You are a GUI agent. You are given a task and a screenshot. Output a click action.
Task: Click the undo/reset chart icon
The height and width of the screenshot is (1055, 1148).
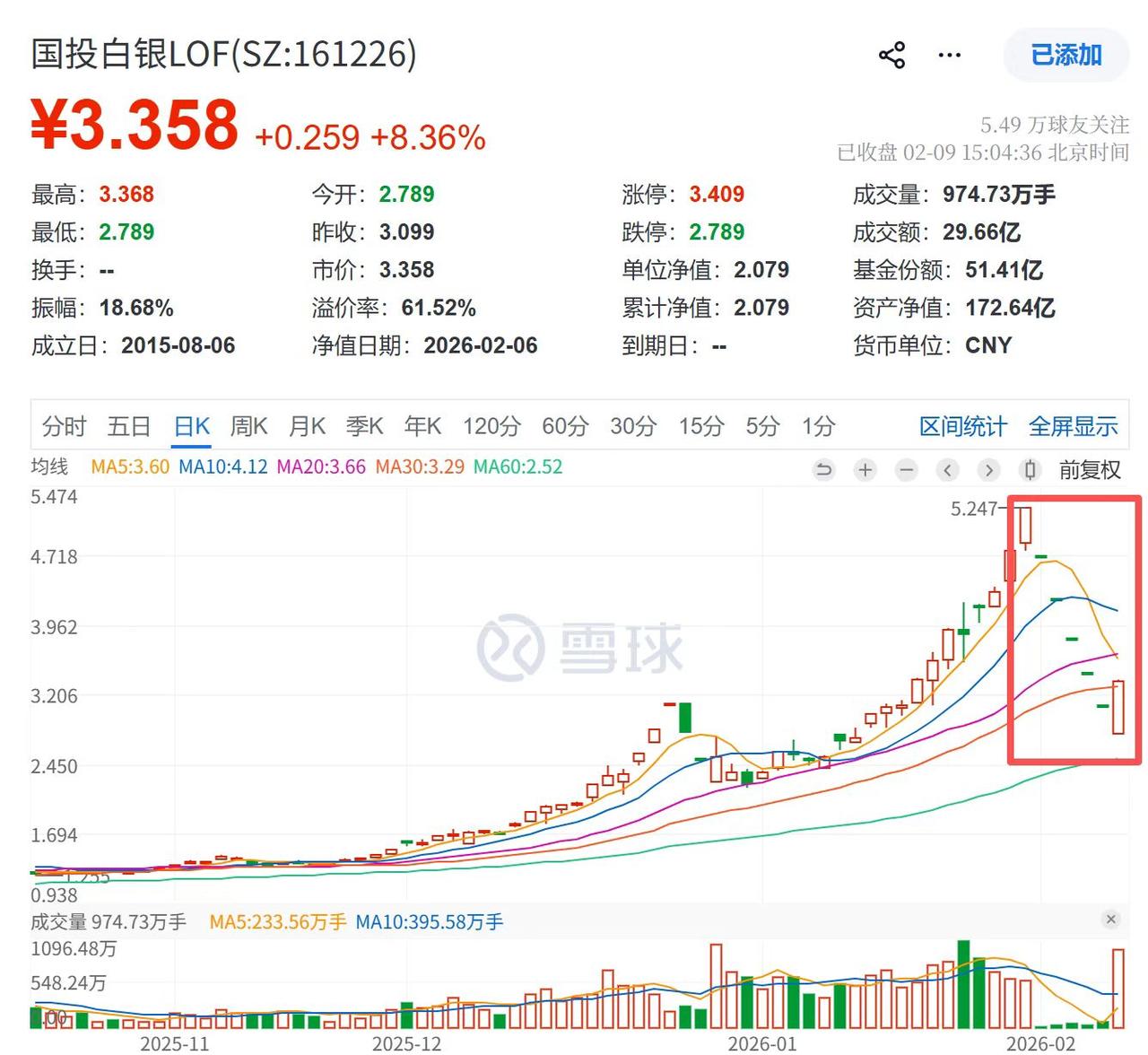point(823,469)
